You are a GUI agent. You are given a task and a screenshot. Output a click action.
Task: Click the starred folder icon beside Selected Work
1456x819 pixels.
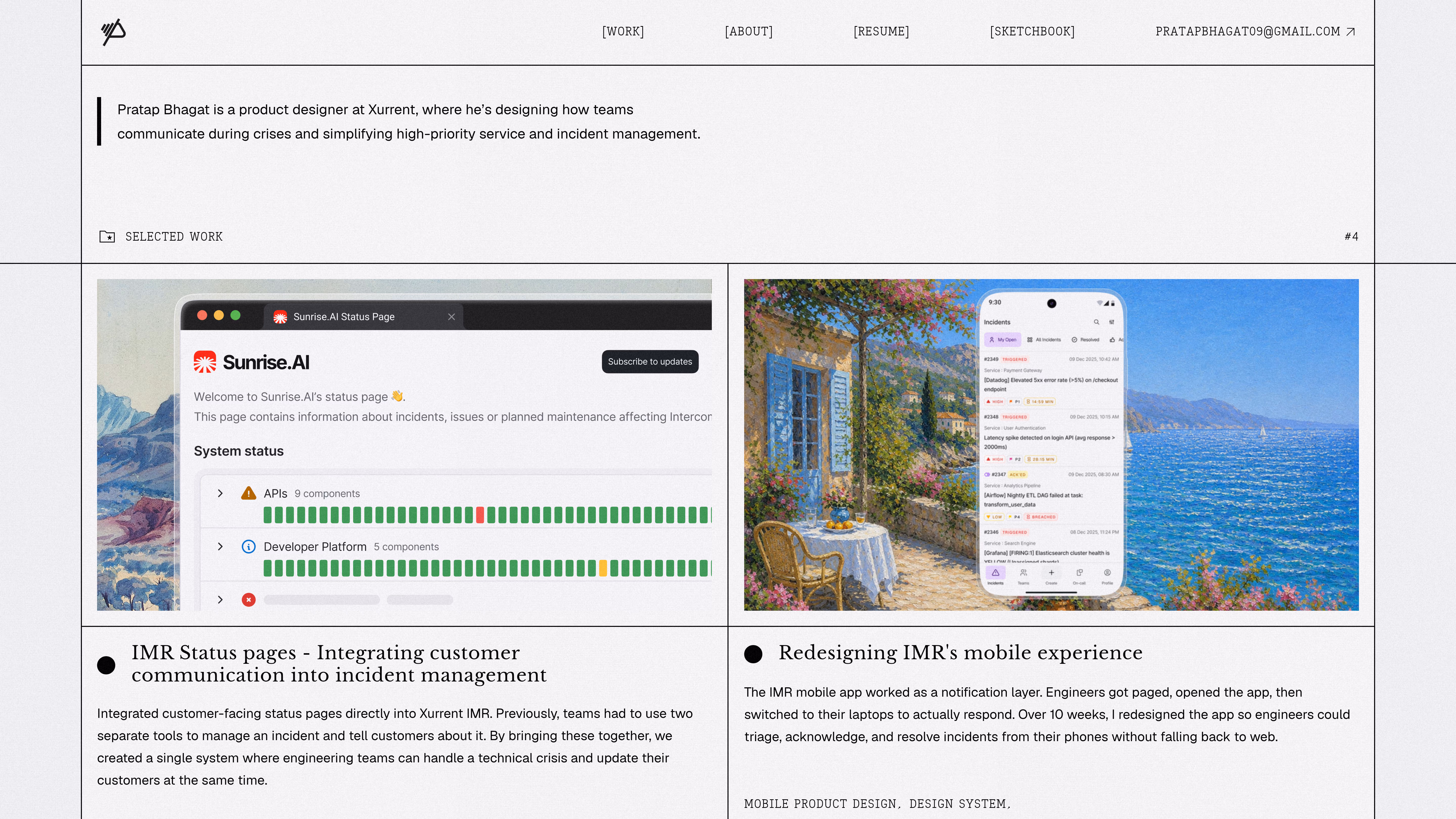pyautogui.click(x=107, y=236)
